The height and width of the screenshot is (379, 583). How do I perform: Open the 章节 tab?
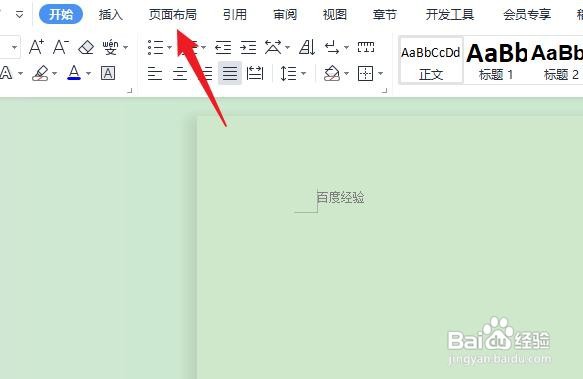[x=385, y=15]
